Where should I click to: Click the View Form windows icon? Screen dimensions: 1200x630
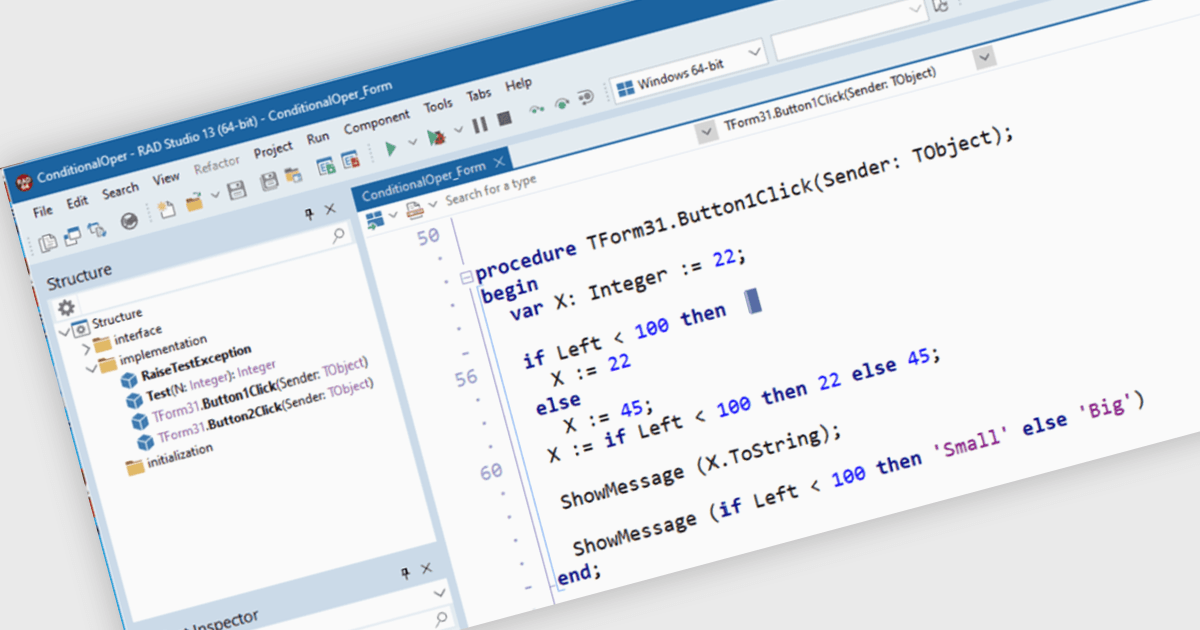(72, 236)
